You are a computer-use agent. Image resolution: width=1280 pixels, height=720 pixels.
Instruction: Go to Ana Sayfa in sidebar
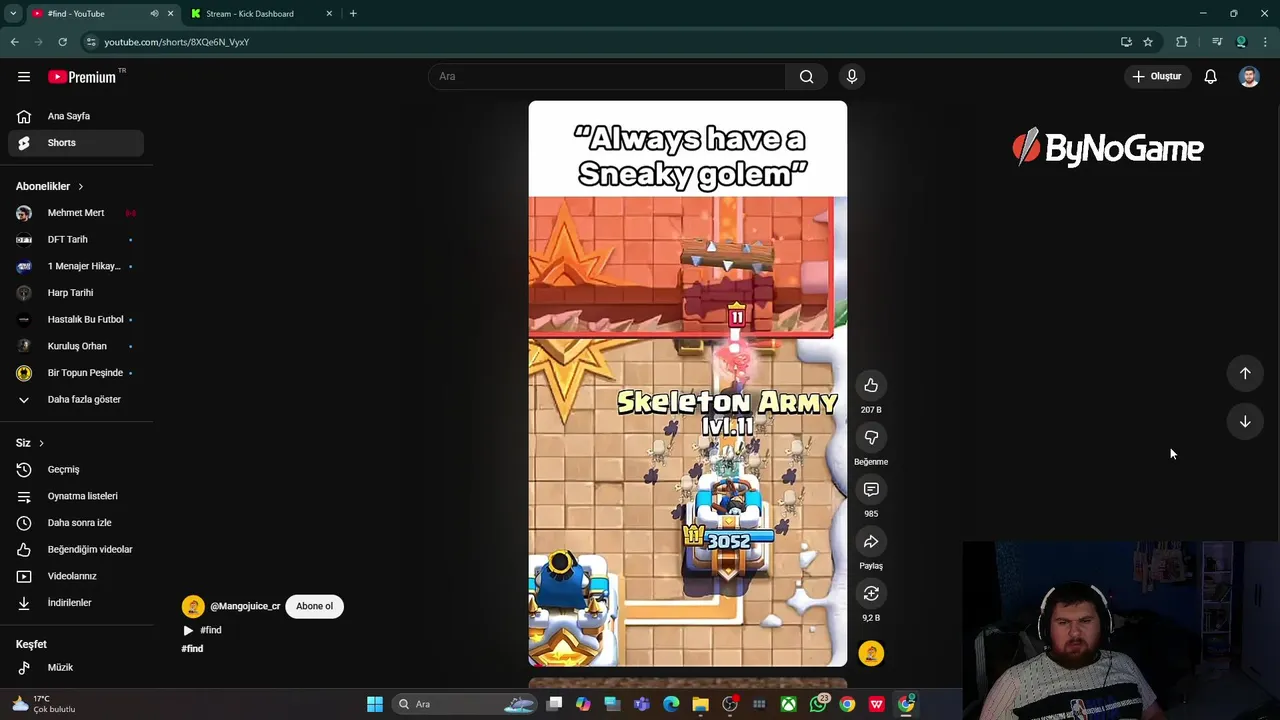tap(76, 116)
